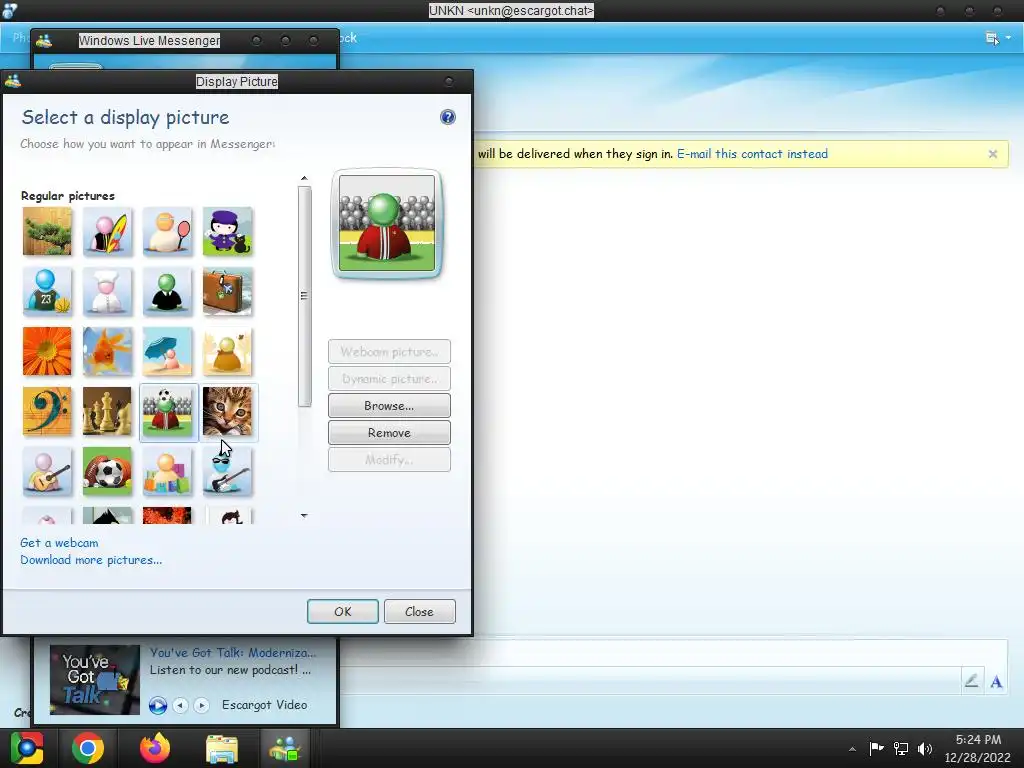Viewport: 1024px width, 768px height.
Task: Click the Browse... button
Action: click(x=389, y=406)
